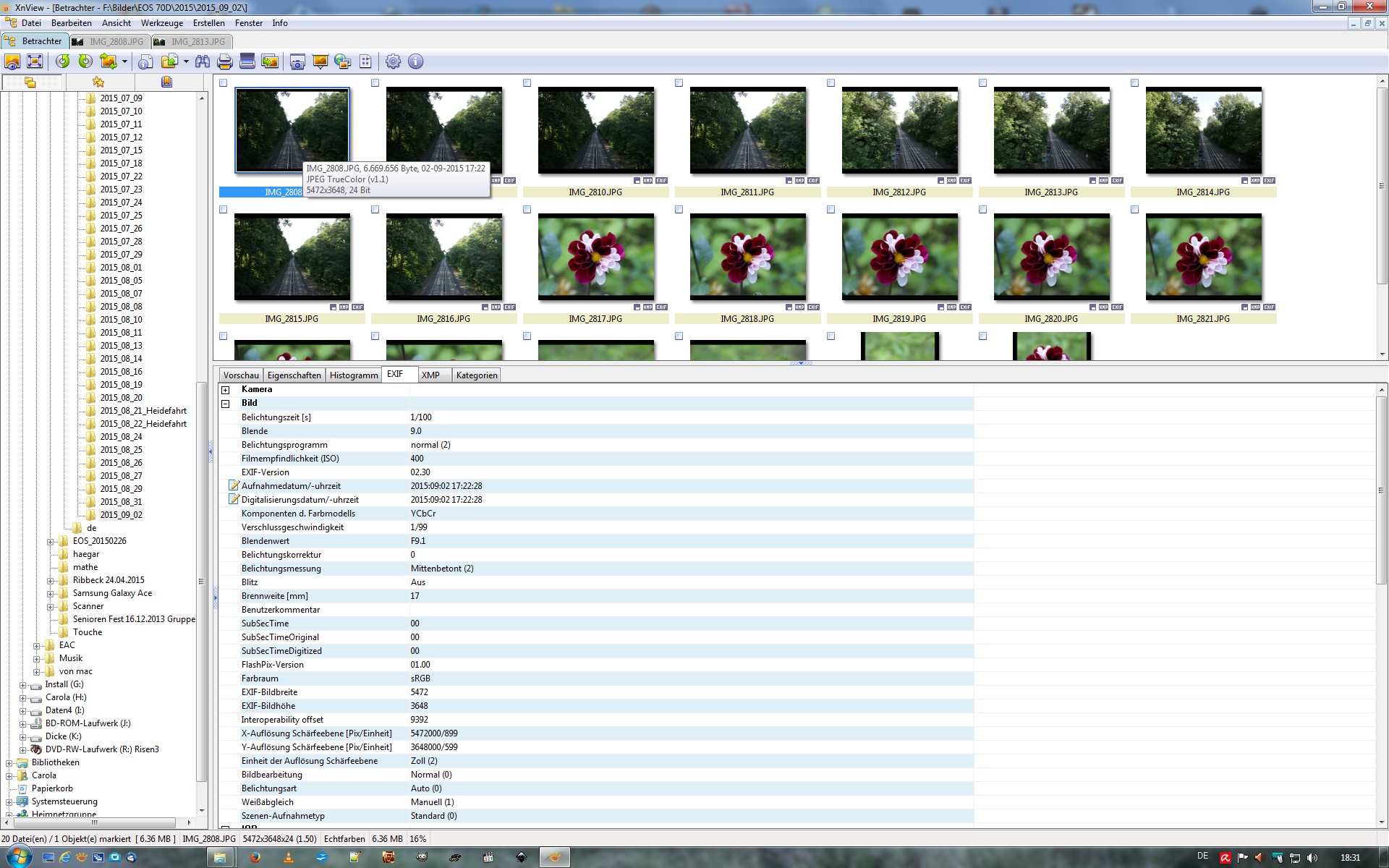Image resolution: width=1389 pixels, height=868 pixels.
Task: Expand the Musik folder tree node
Action: pyautogui.click(x=37, y=659)
